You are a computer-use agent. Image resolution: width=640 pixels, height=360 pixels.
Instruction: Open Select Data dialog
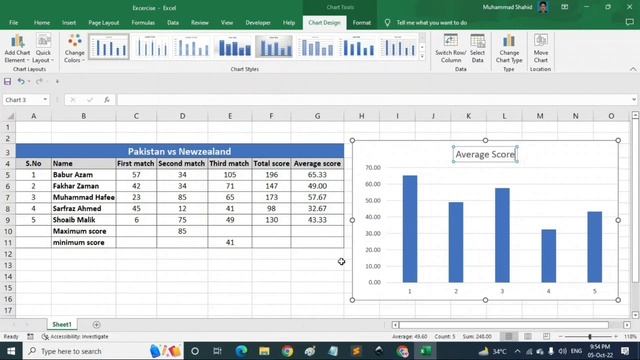click(x=477, y=49)
